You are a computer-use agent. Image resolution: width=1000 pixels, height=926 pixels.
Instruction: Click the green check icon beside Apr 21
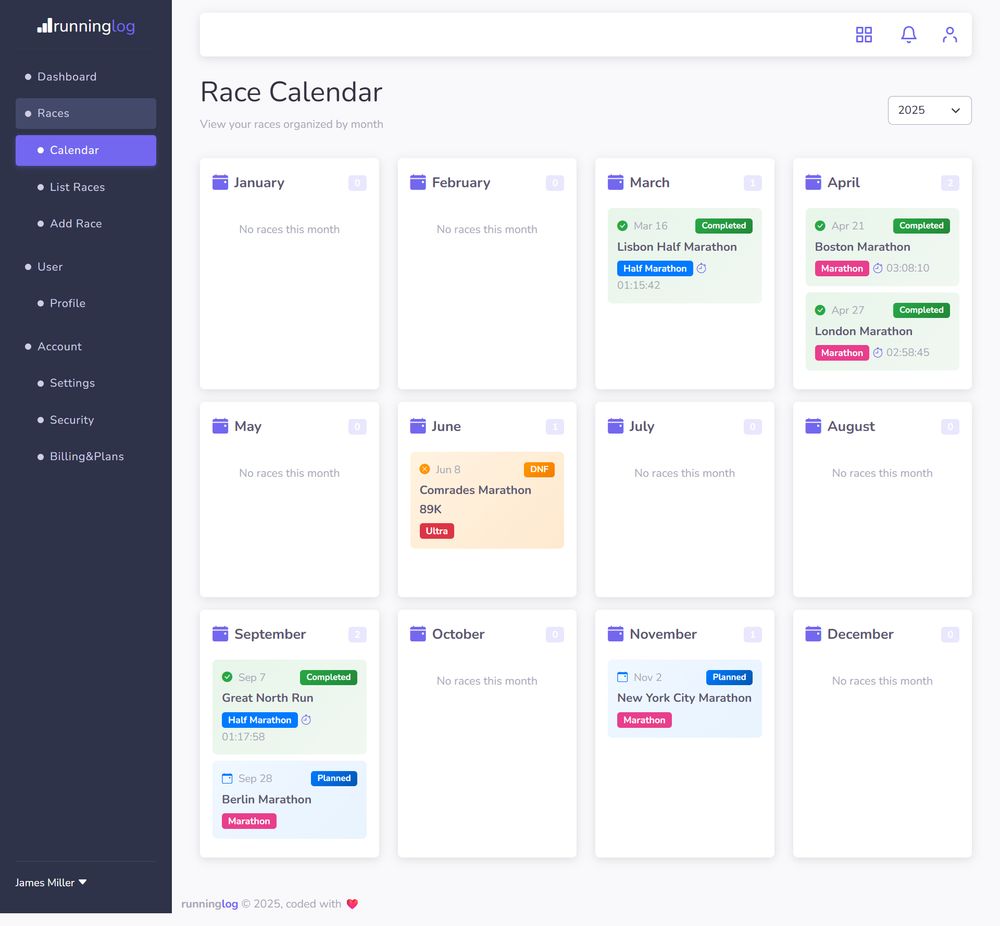click(820, 226)
